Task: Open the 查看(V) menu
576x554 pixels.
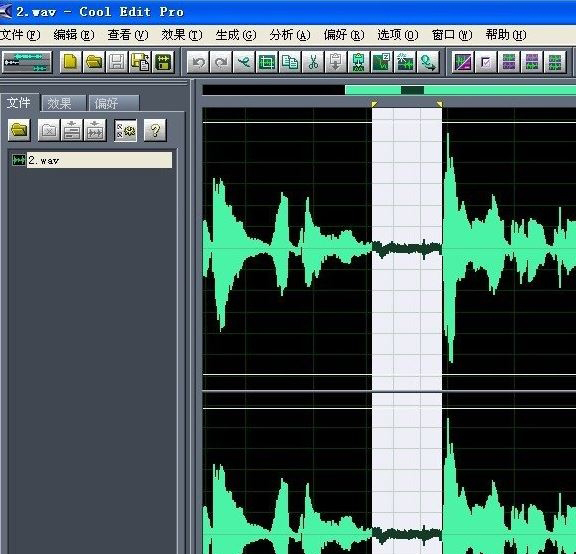Action: click(128, 35)
